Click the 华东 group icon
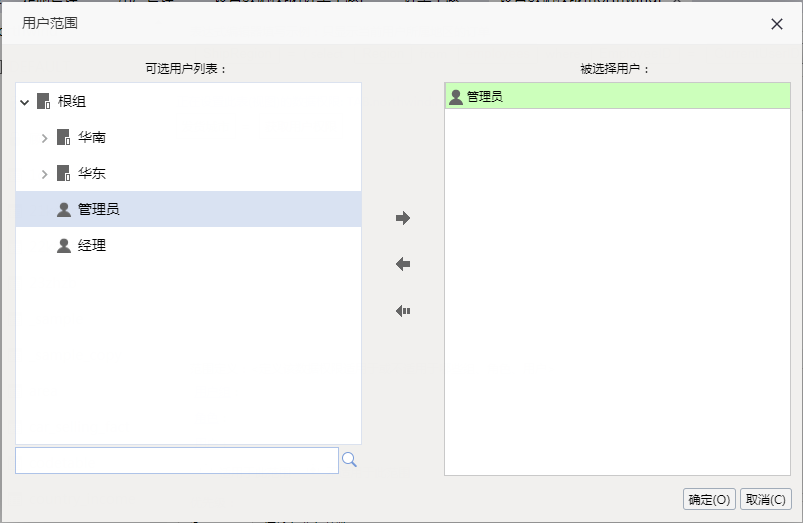The image size is (803, 523). tap(64, 173)
